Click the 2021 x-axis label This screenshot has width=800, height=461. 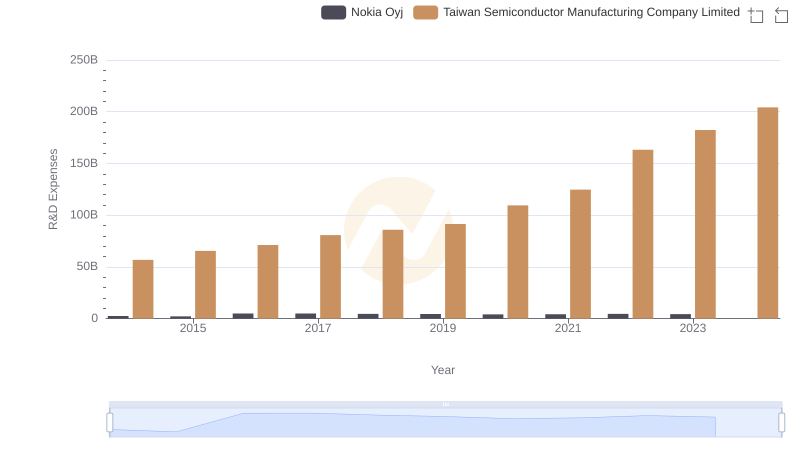pyautogui.click(x=568, y=328)
